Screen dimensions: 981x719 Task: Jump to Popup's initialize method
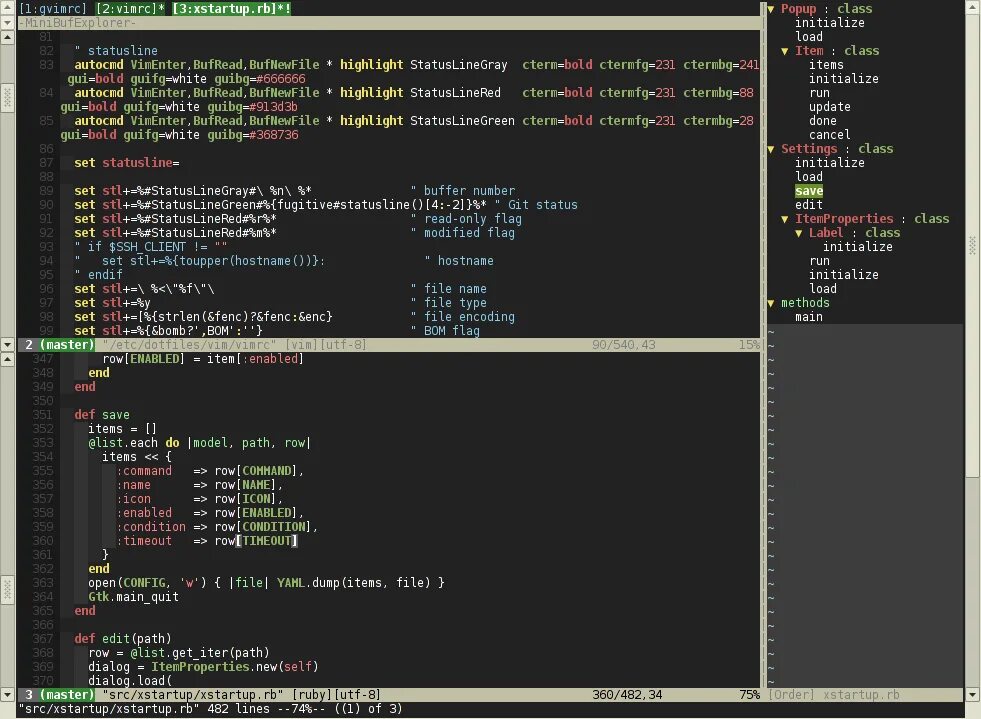point(830,23)
